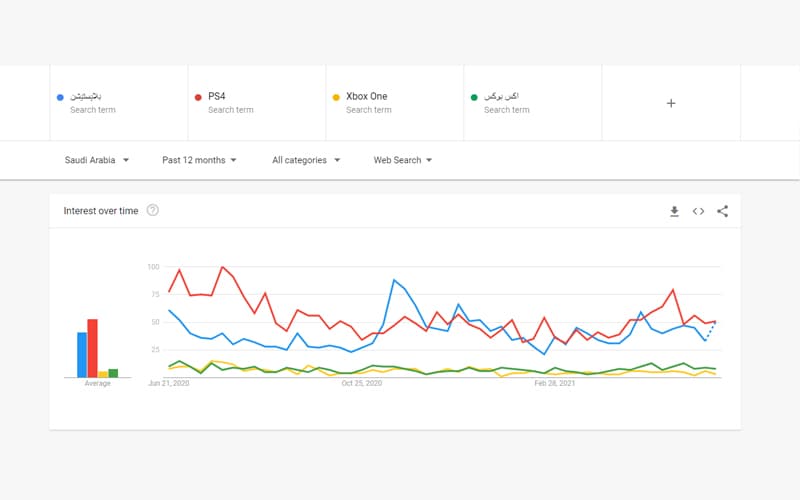
Task: Expand the Past 12 months time range
Action: 199,160
